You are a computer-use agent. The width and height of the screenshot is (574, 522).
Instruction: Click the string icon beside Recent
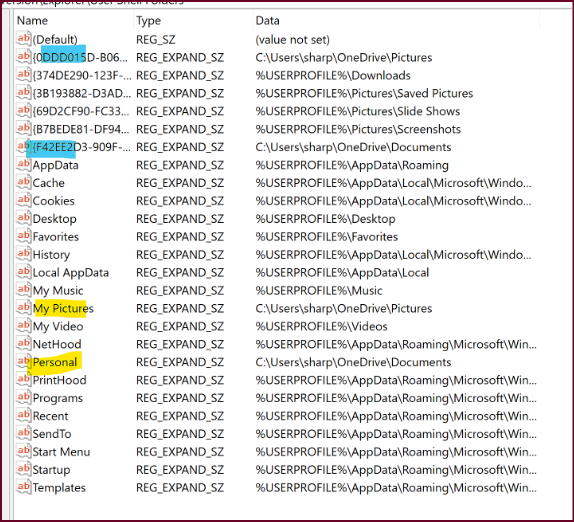pyautogui.click(x=24, y=415)
